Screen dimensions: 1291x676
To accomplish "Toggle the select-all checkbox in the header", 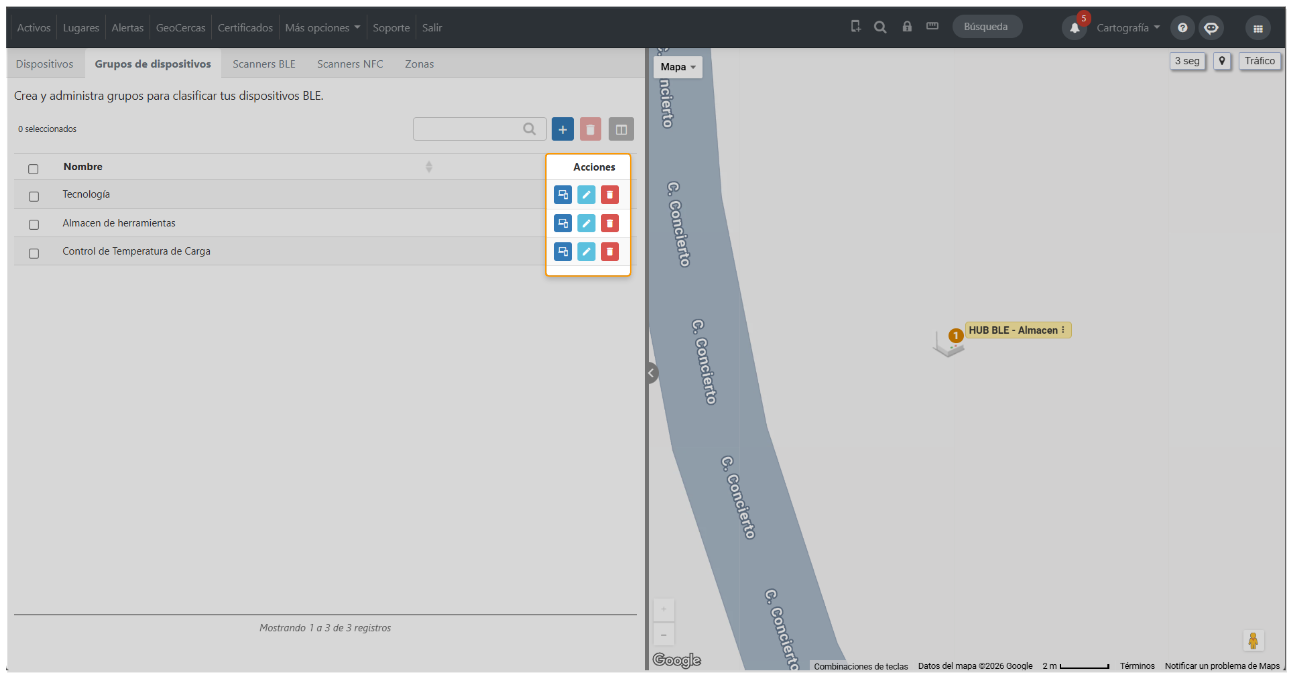I will click(x=33, y=168).
